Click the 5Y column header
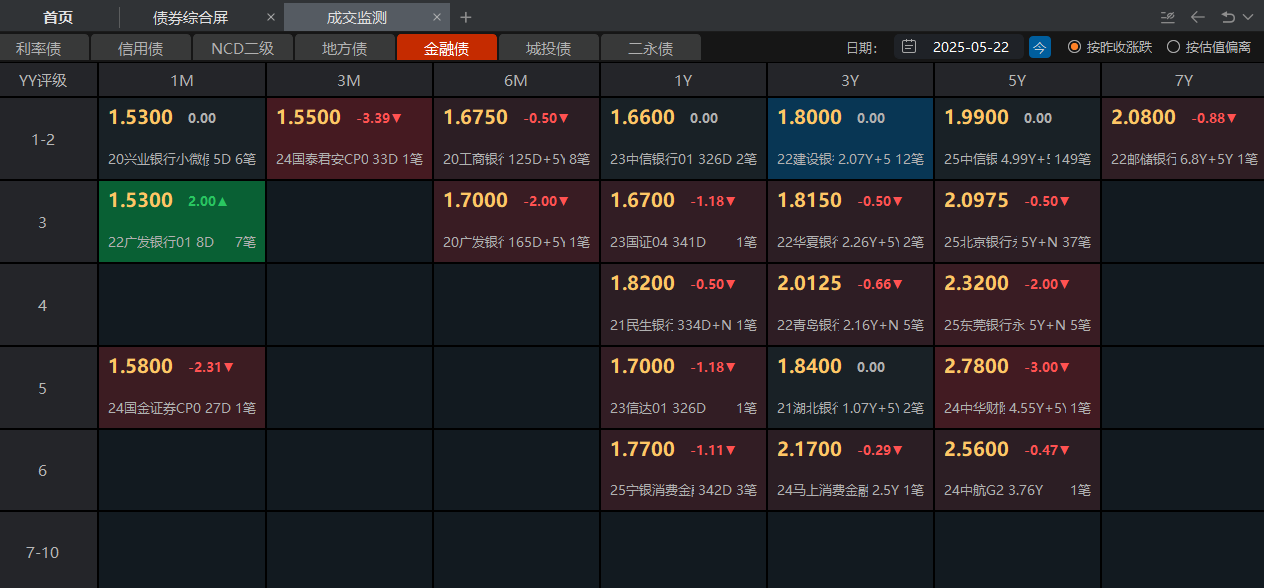This screenshot has height=588, width=1264. click(1016, 81)
